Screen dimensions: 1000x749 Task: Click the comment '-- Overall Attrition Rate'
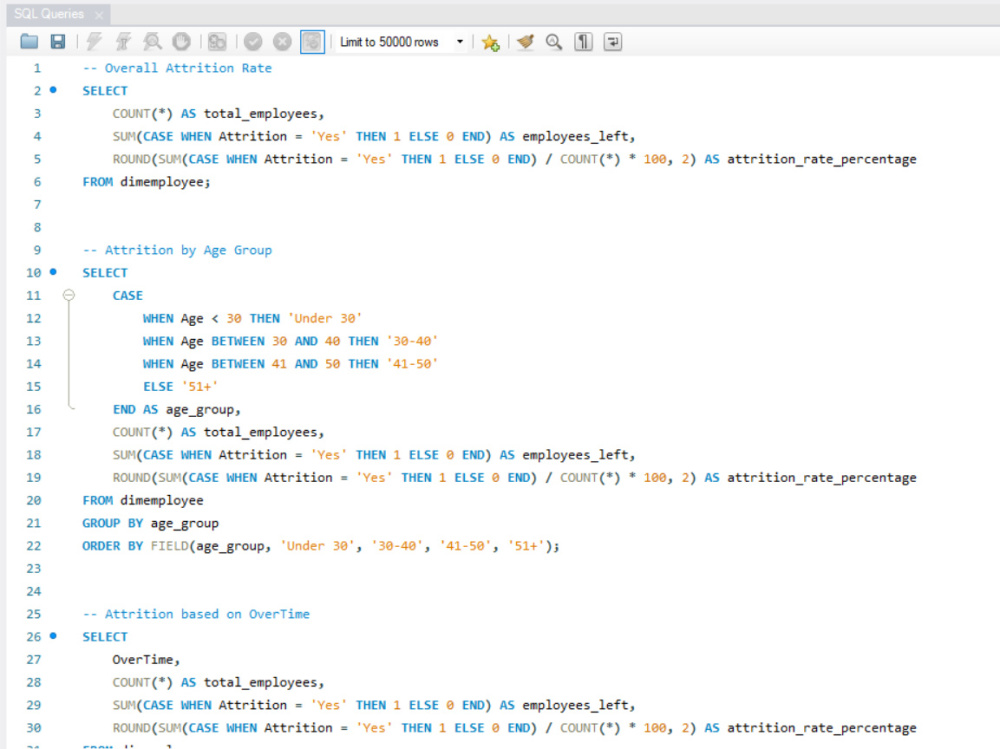click(177, 68)
